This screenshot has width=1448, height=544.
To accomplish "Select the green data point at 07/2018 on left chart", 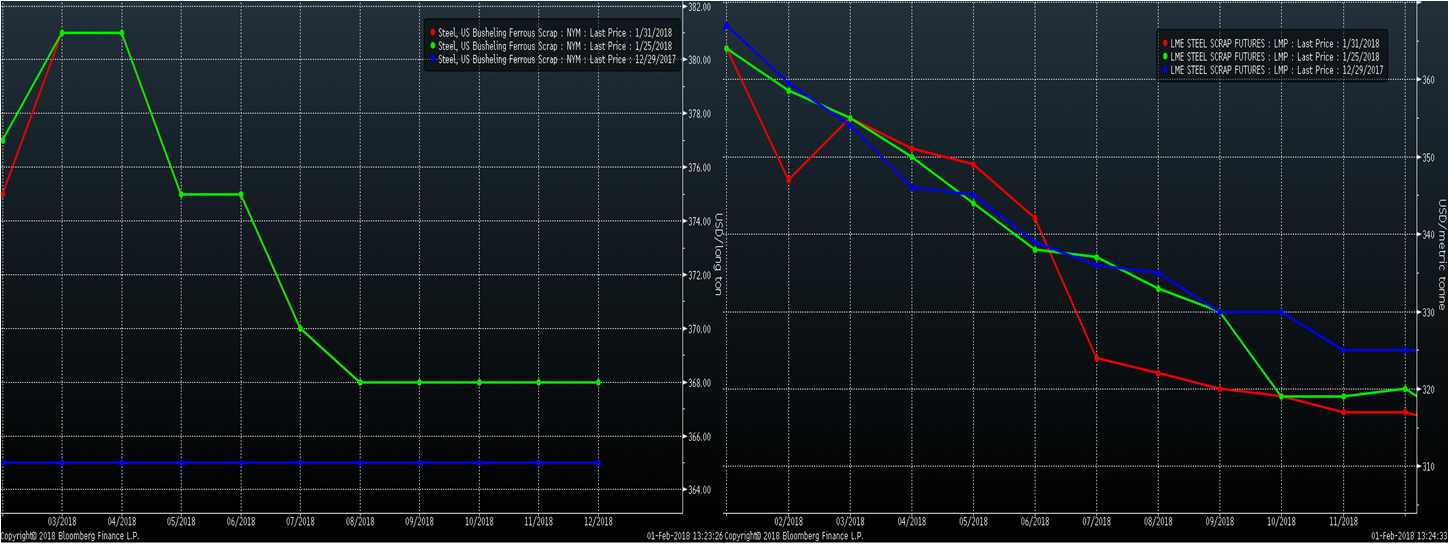I will pos(300,329).
